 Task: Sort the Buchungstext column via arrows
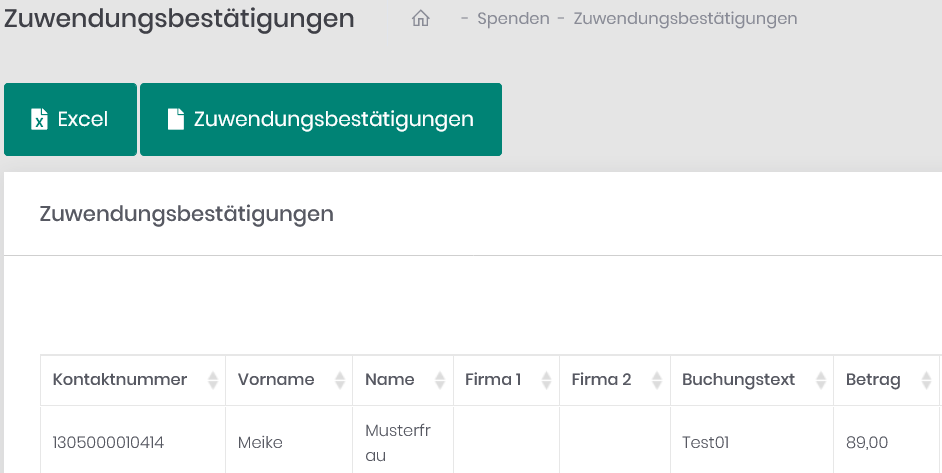(820, 380)
